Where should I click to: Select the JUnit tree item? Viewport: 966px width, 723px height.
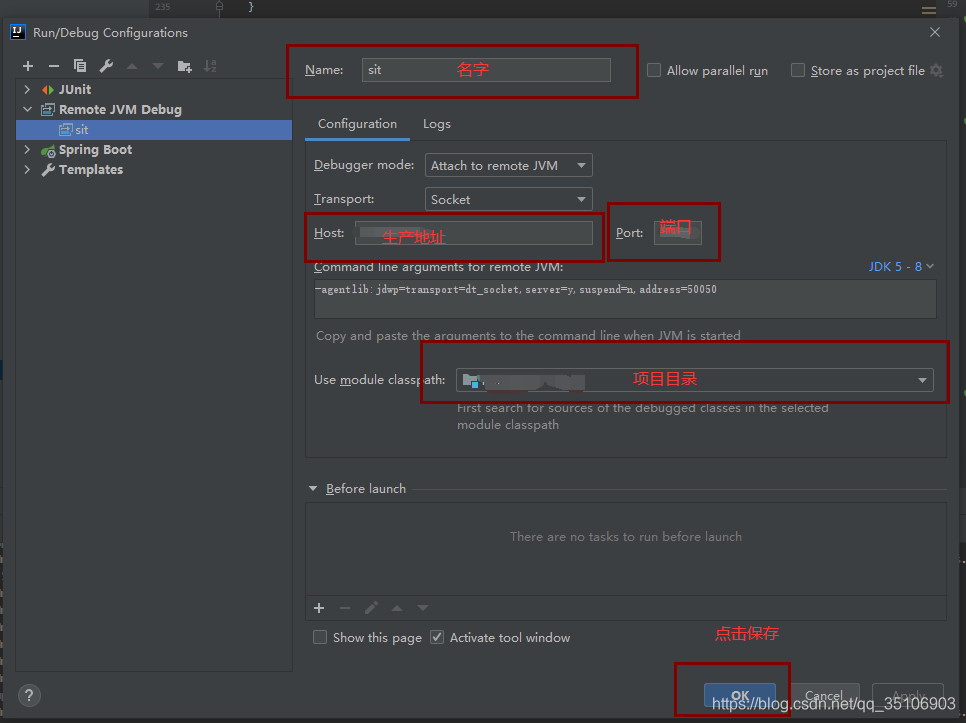click(x=75, y=89)
